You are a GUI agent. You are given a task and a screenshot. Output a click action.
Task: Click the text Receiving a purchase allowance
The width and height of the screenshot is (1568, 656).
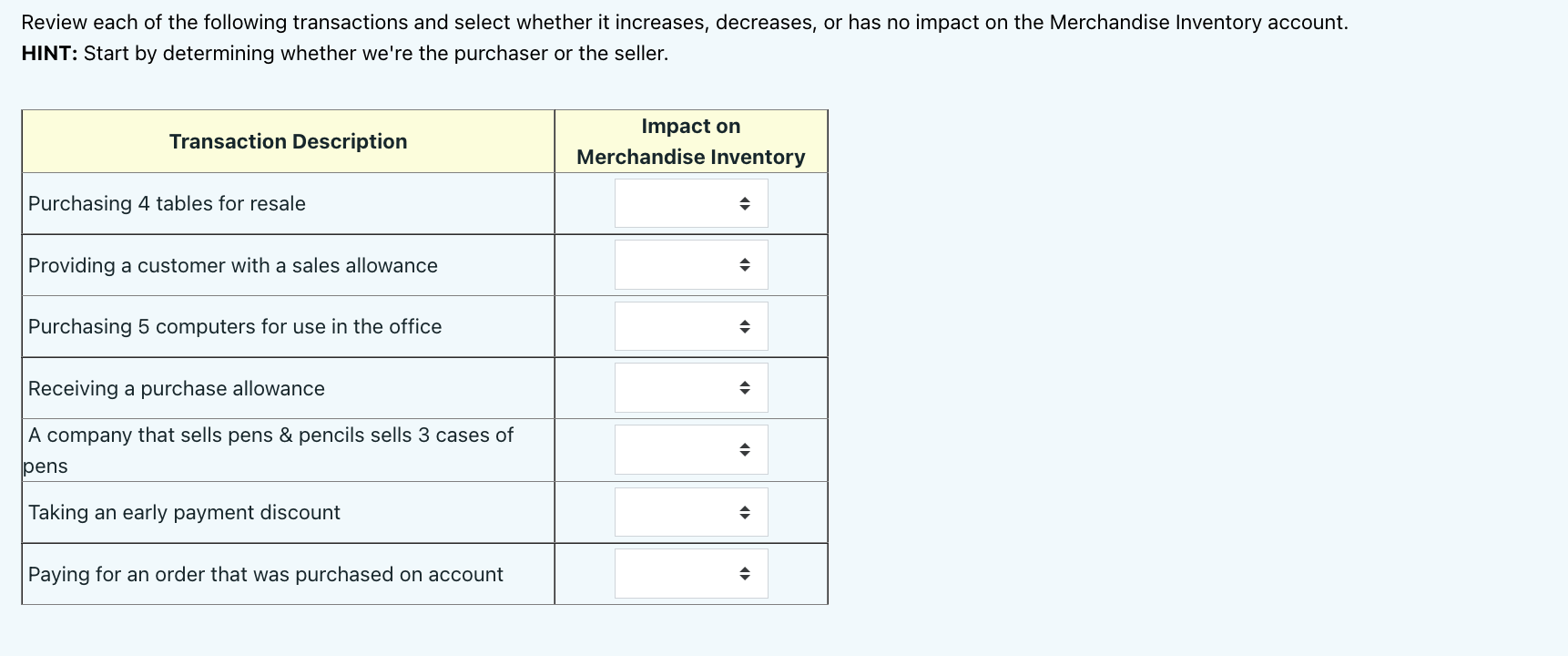(176, 388)
